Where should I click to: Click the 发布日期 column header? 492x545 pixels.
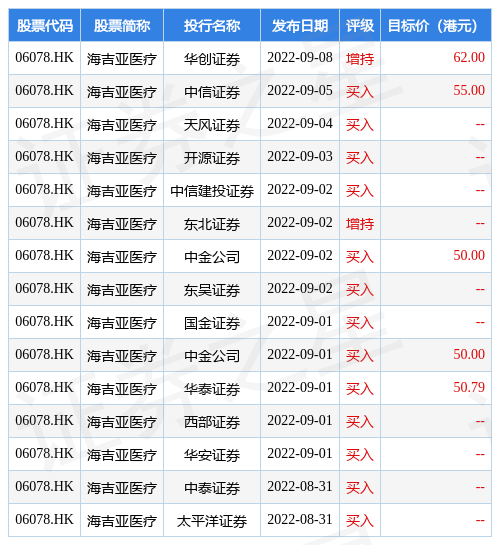point(300,26)
